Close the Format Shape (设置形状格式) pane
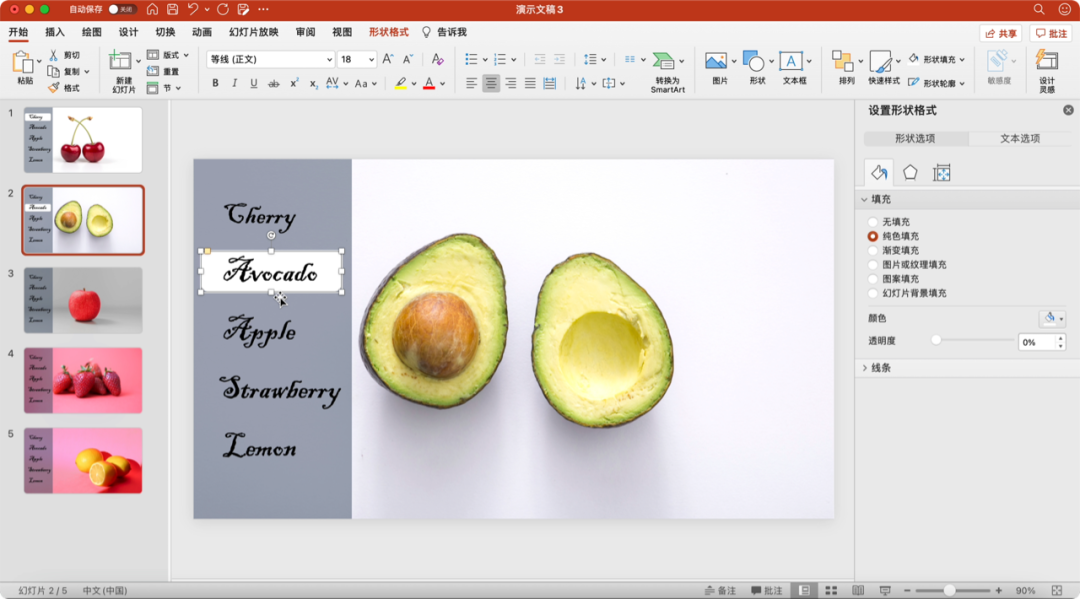 (1068, 110)
